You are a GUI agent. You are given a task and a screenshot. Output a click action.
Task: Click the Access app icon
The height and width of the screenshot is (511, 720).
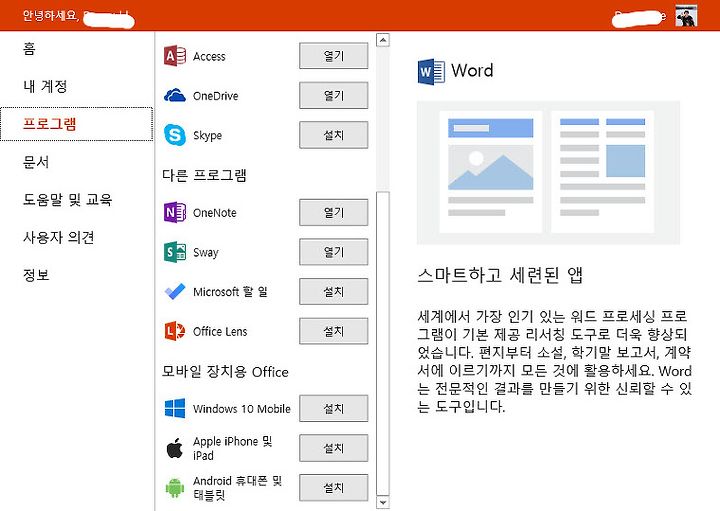pos(175,56)
